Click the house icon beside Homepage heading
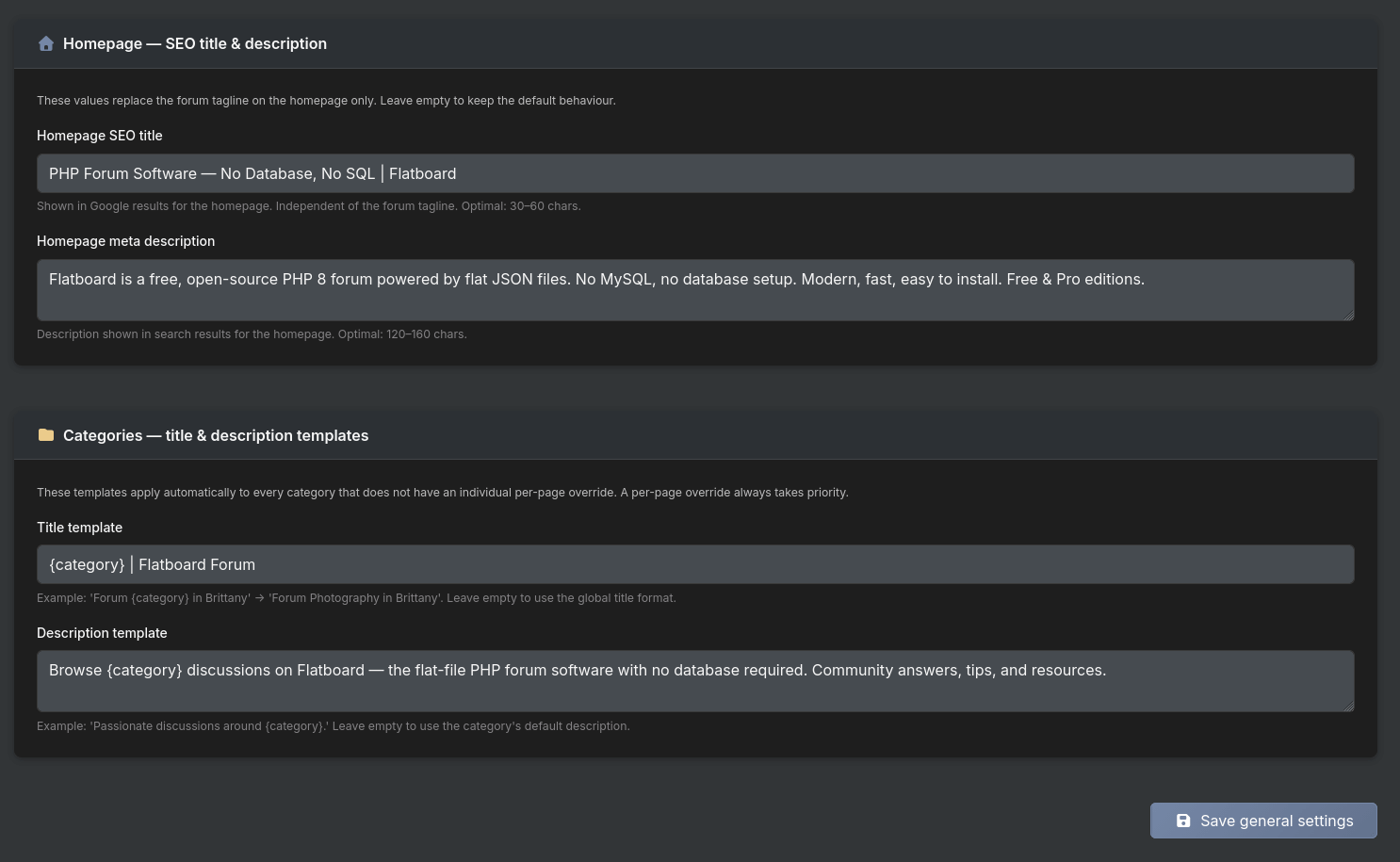 click(46, 44)
